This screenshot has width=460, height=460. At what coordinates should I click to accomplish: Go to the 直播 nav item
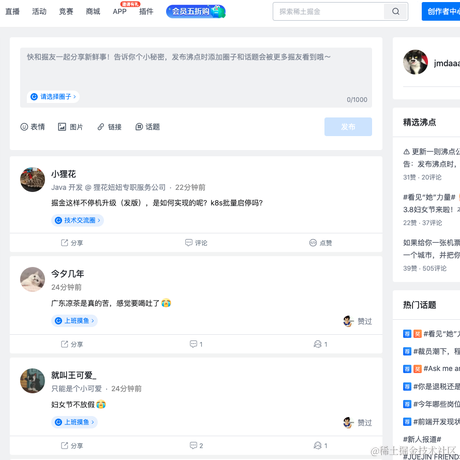point(12,12)
